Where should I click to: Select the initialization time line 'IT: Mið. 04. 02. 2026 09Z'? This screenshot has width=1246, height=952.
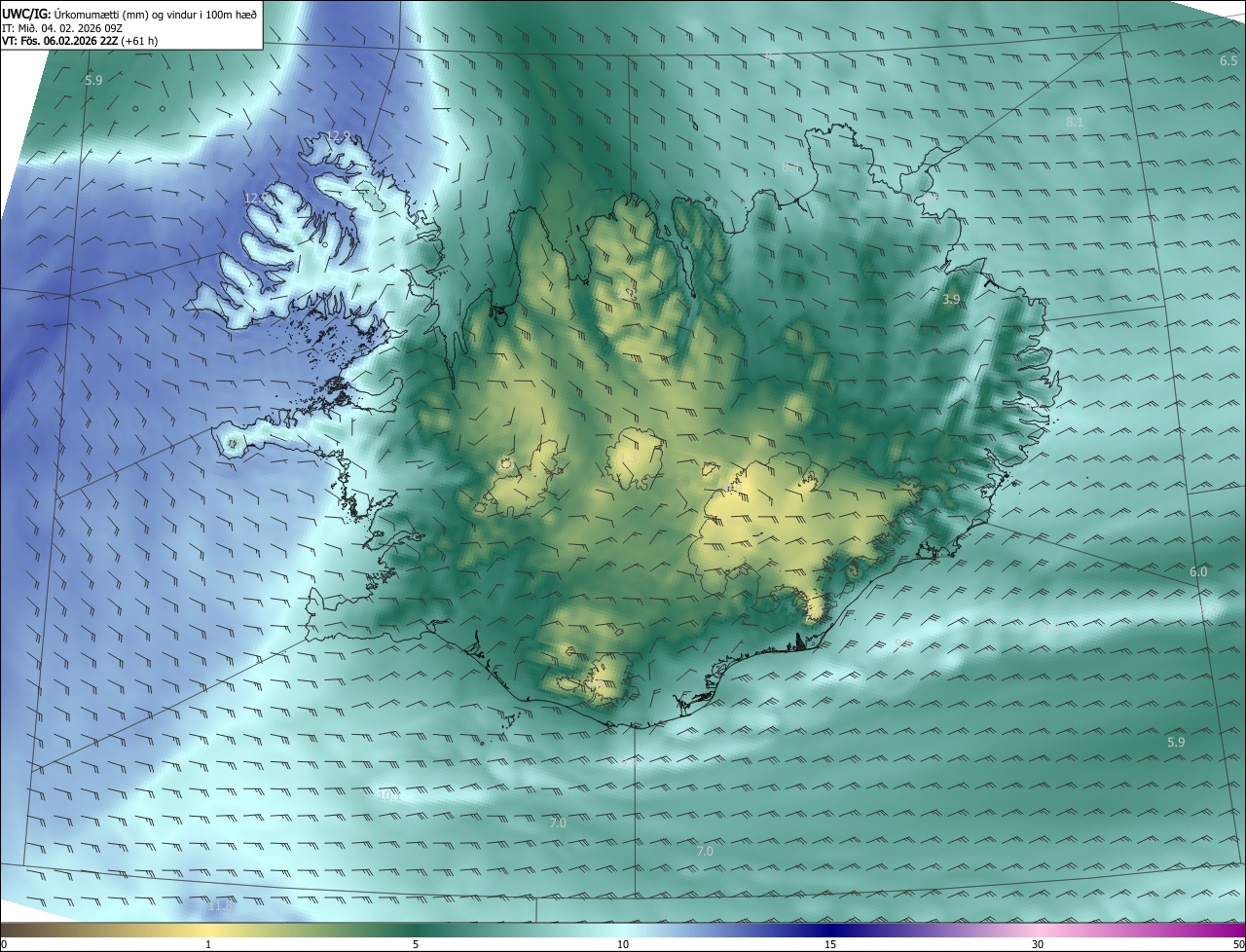pos(62,27)
